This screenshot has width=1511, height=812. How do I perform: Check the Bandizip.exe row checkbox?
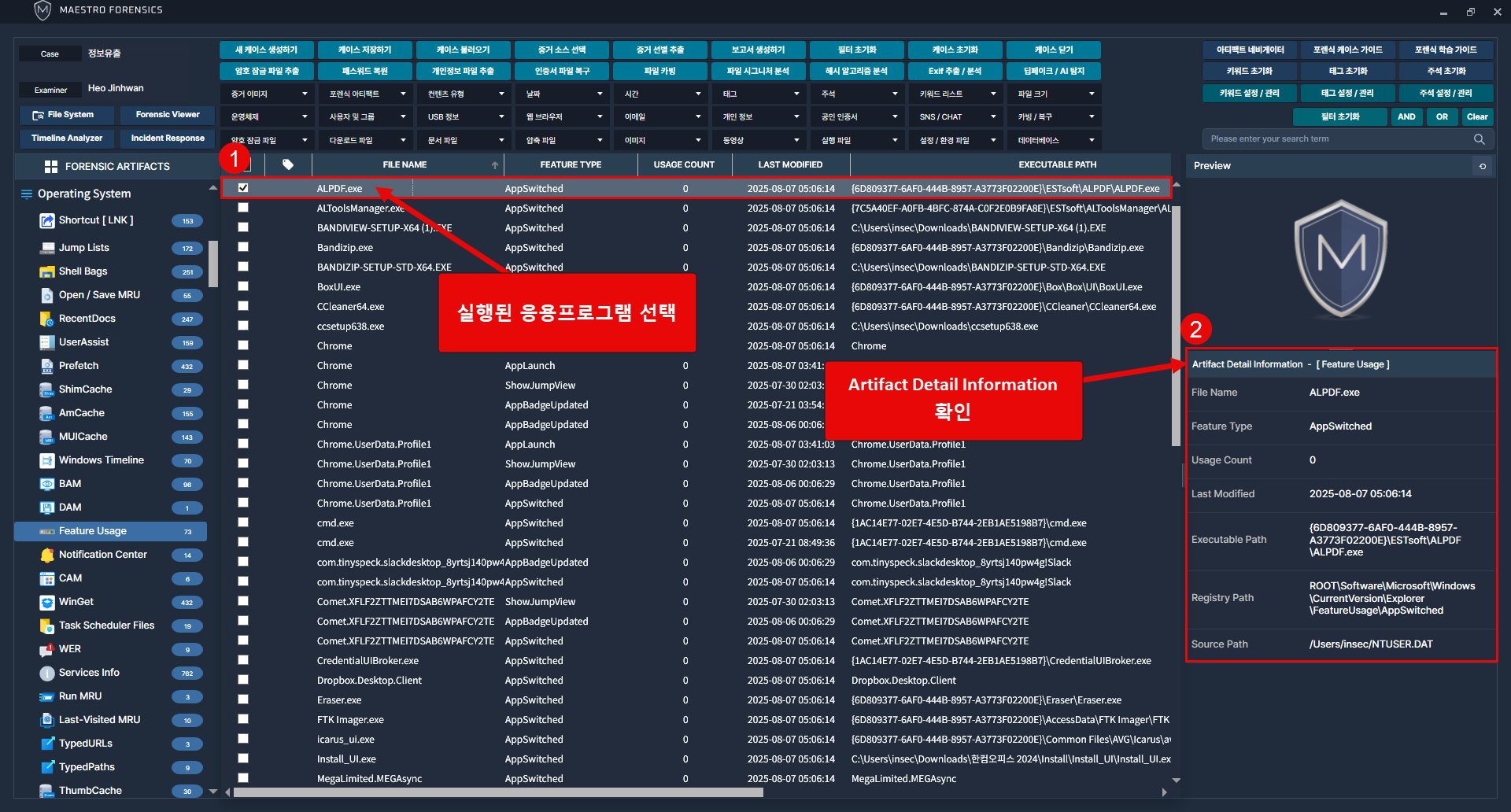click(x=243, y=247)
